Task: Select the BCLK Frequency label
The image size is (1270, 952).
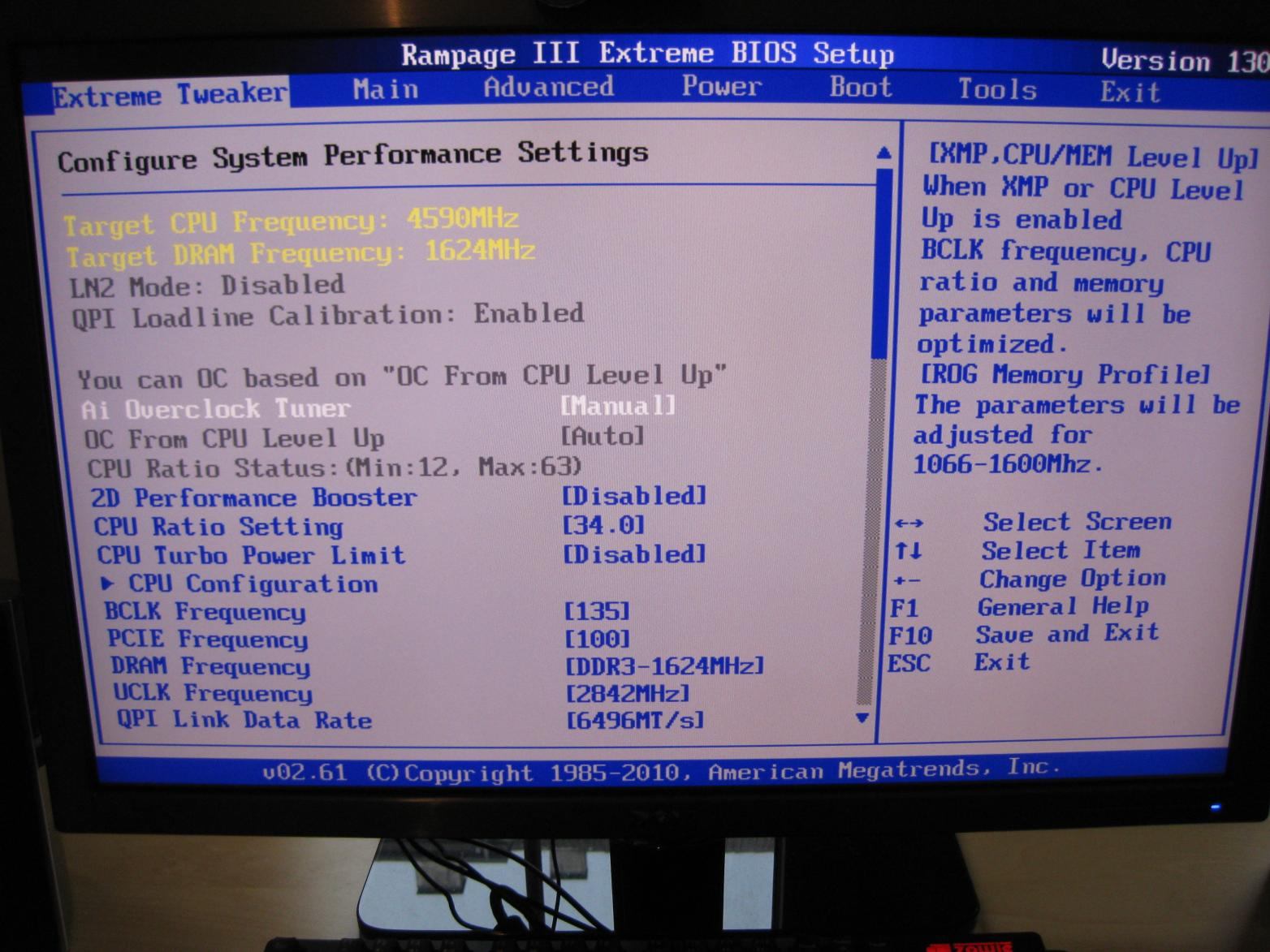Action: tap(205, 611)
